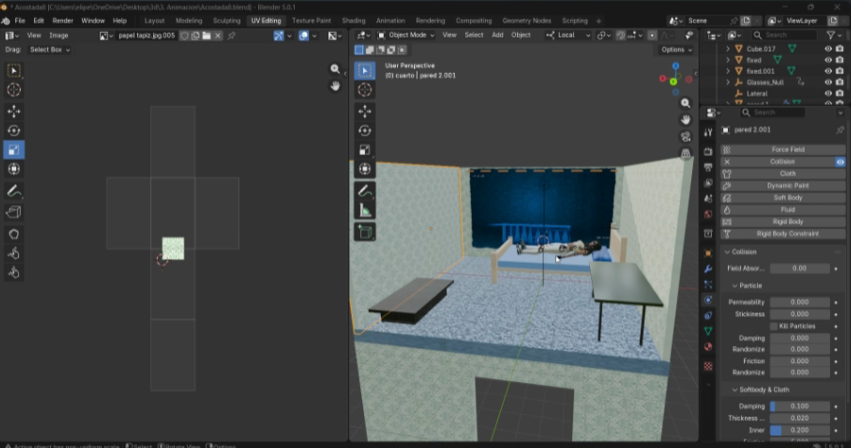Screen dimensions: 851x448
Task: Select the Measure tool in 3D viewport
Action: (x=364, y=210)
